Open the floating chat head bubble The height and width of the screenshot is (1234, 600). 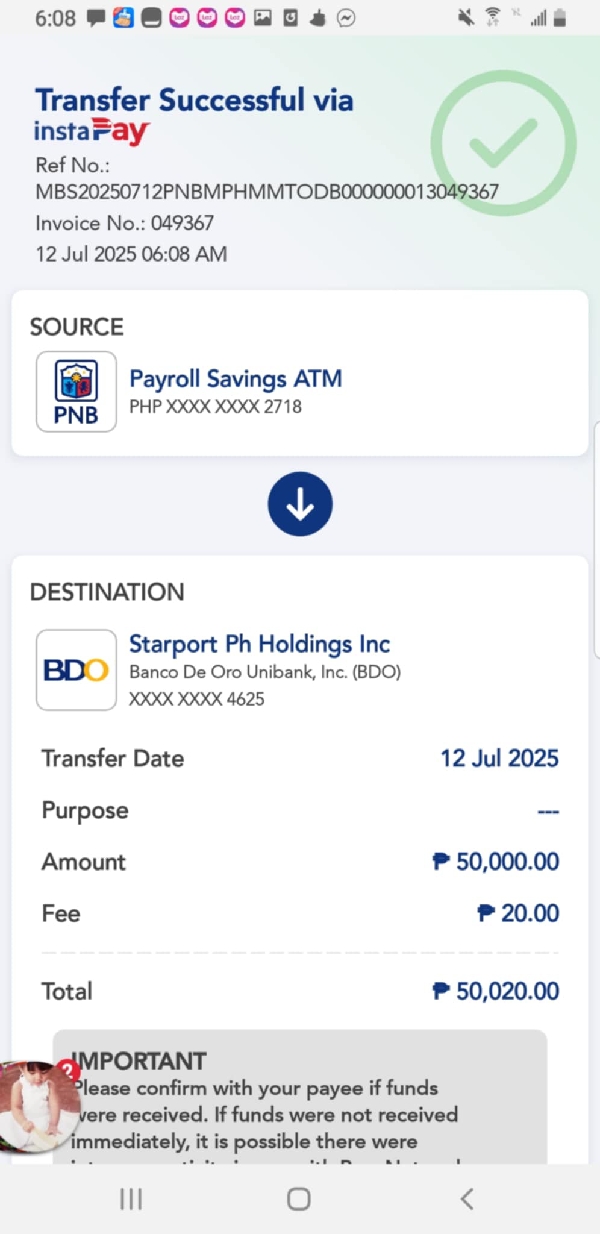tap(38, 1106)
